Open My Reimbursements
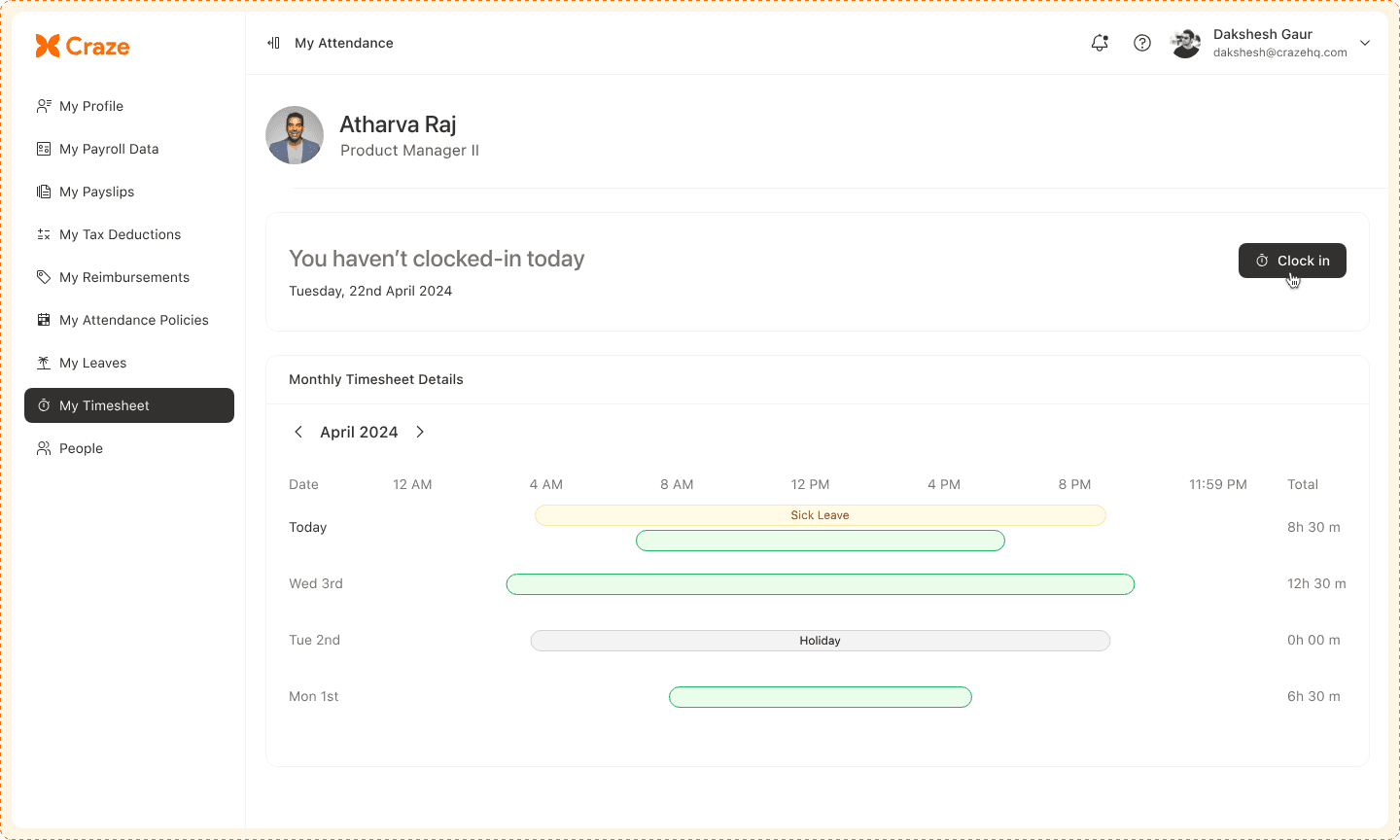 tap(129, 277)
